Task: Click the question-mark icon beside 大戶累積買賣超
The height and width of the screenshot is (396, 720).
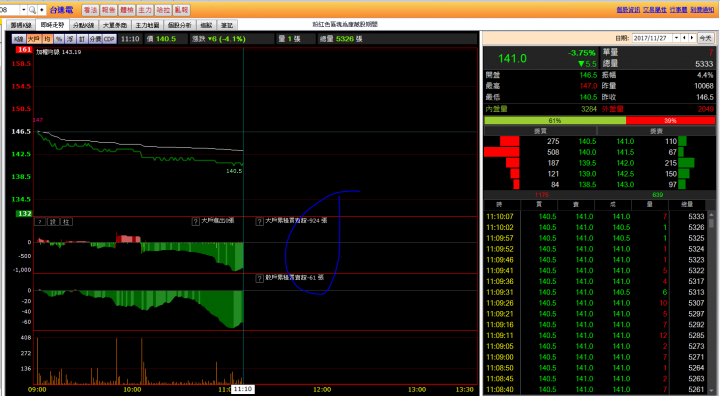Action: [x=259, y=221]
